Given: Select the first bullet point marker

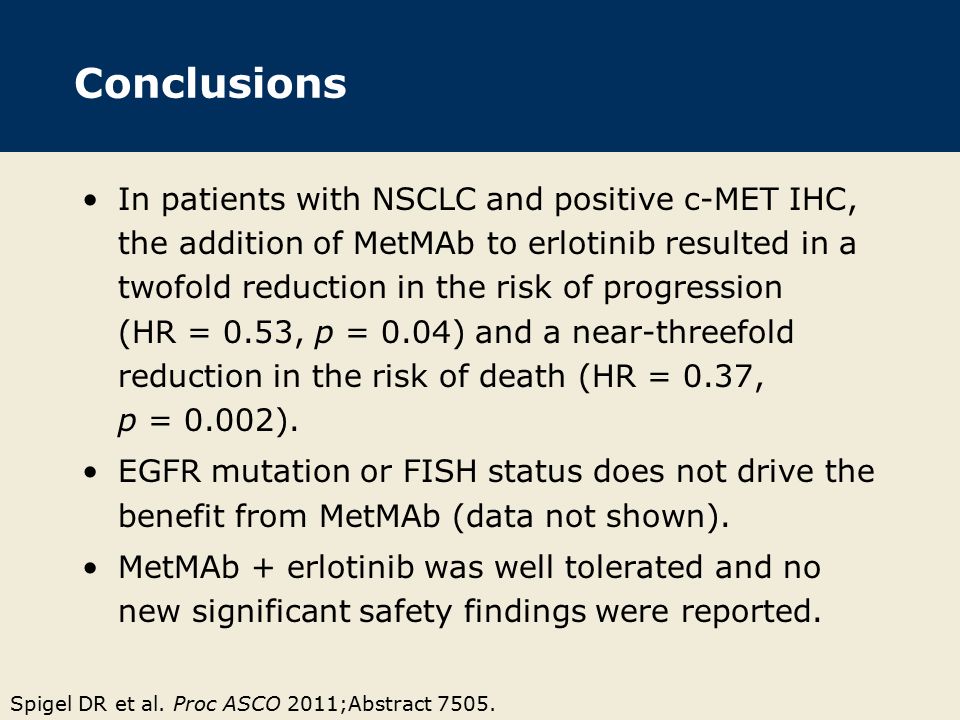Looking at the screenshot, I should pos(91,200).
